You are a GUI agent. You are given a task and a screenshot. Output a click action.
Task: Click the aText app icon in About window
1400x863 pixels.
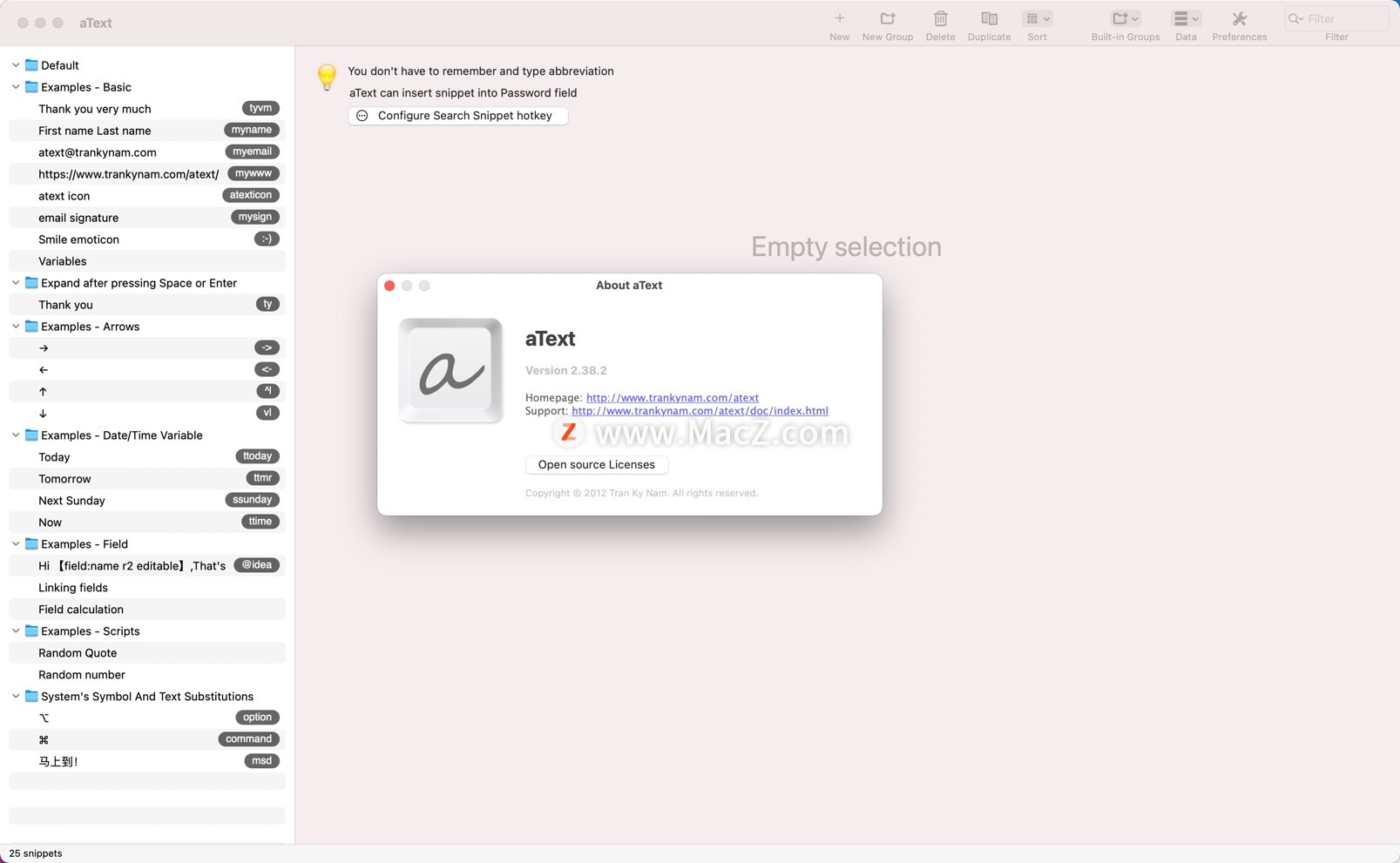coord(450,371)
